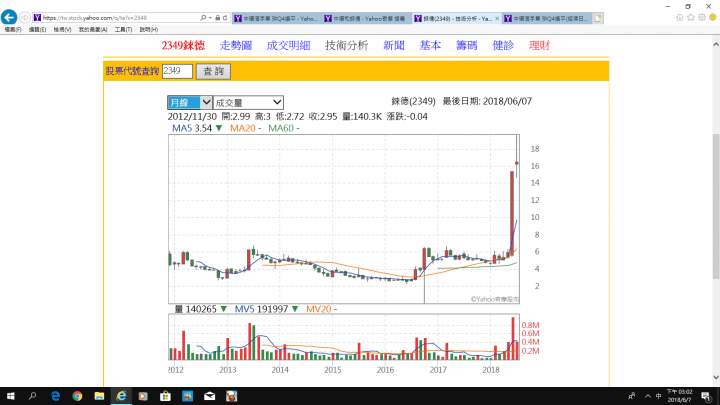Click the search magnifier icon in address bar

[203, 17]
